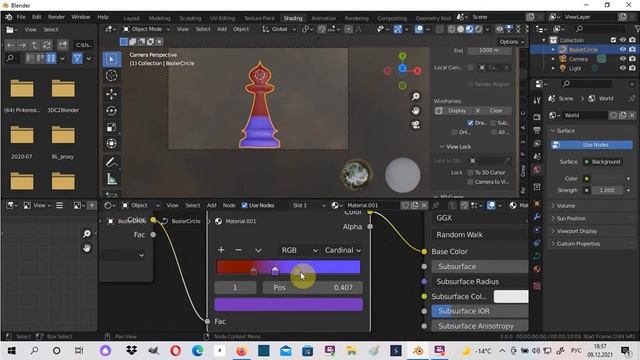Toggle Camera to View checkbox
Image resolution: width=640 pixels, height=360 pixels.
click(471, 182)
